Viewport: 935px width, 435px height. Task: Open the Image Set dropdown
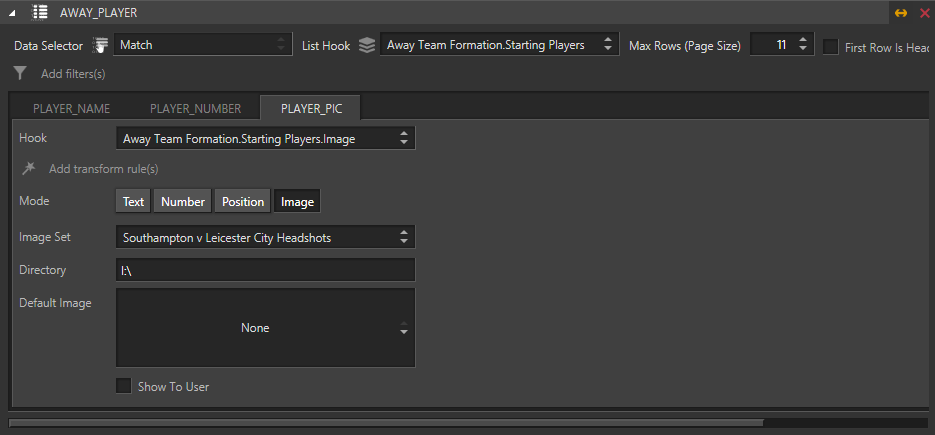(265, 237)
